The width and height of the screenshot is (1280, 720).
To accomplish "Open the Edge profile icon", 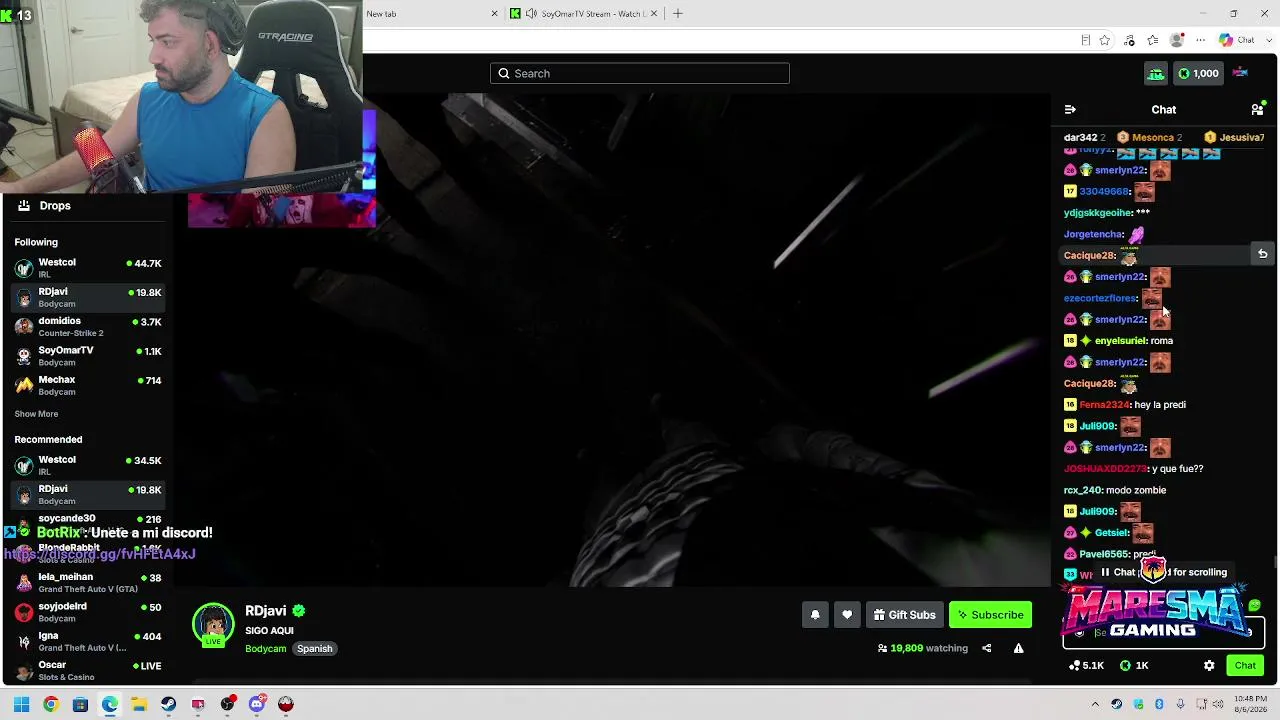I will (1177, 40).
